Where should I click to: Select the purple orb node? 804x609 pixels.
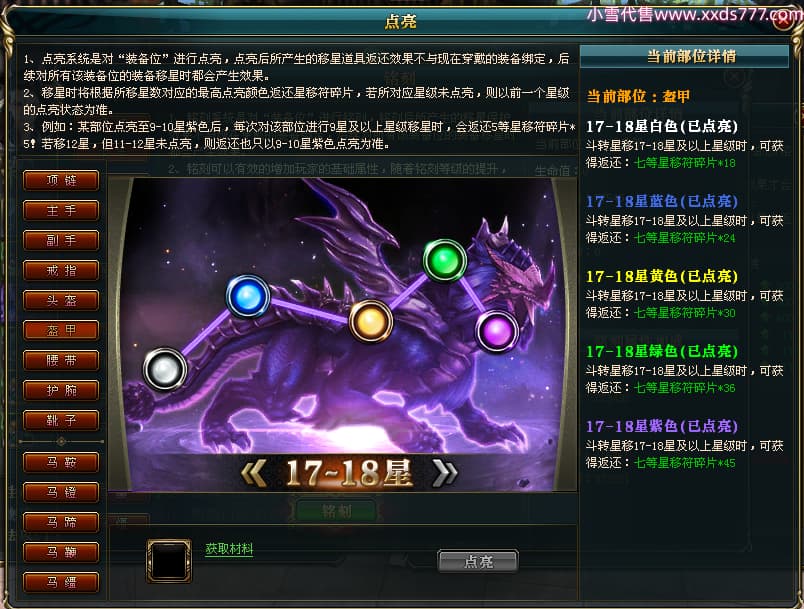pos(496,331)
